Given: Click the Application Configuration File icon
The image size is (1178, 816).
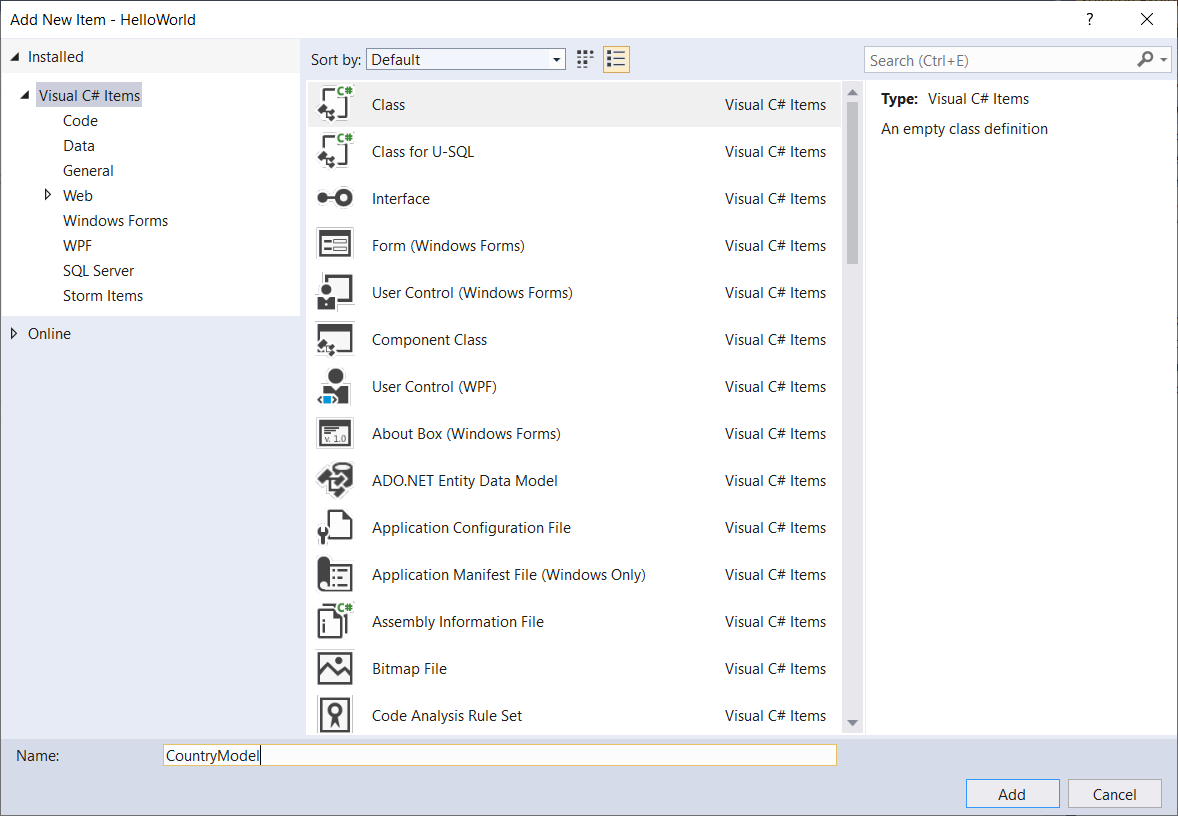Looking at the screenshot, I should [x=335, y=527].
